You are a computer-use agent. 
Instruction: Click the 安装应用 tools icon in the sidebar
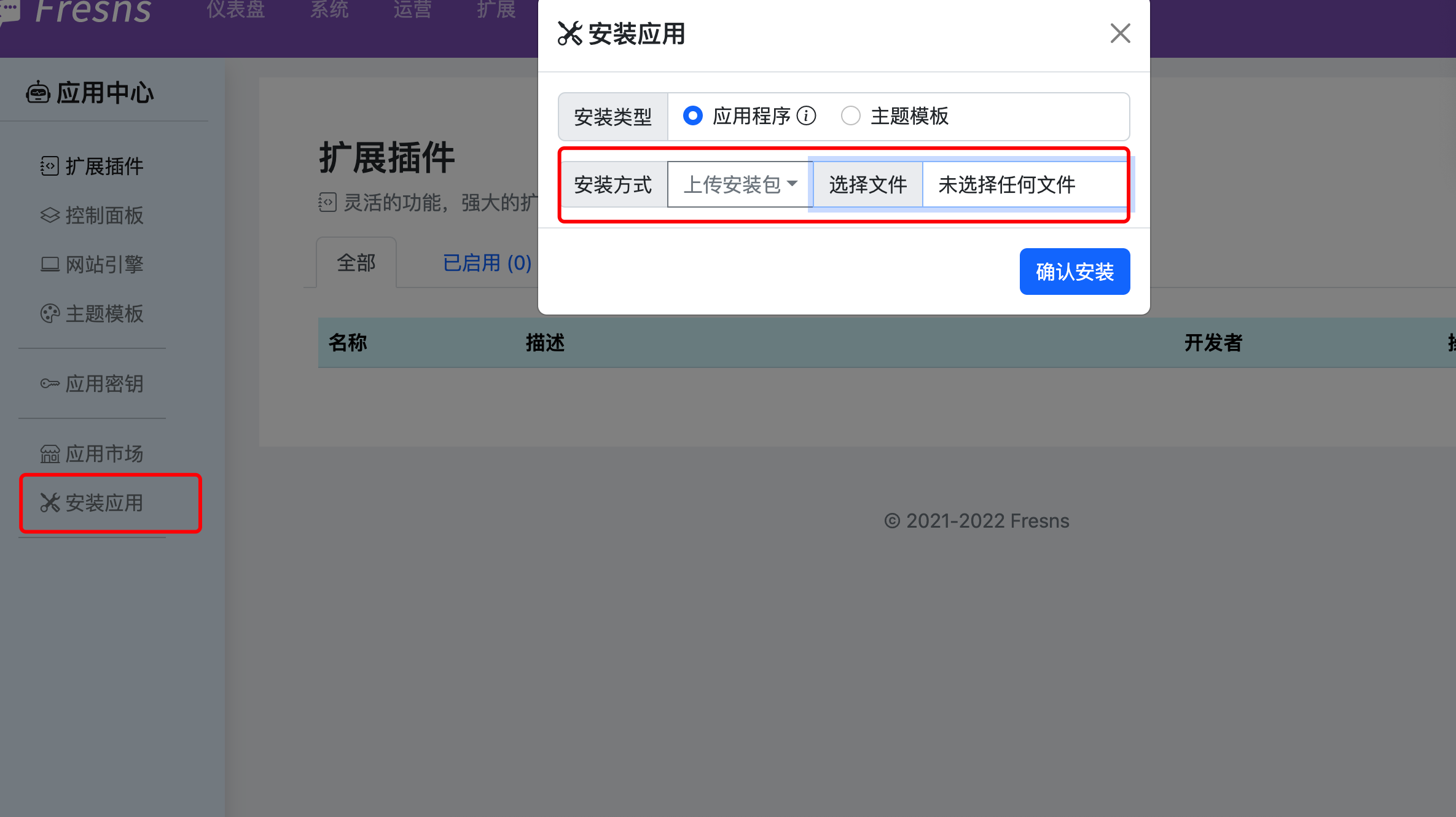point(50,503)
